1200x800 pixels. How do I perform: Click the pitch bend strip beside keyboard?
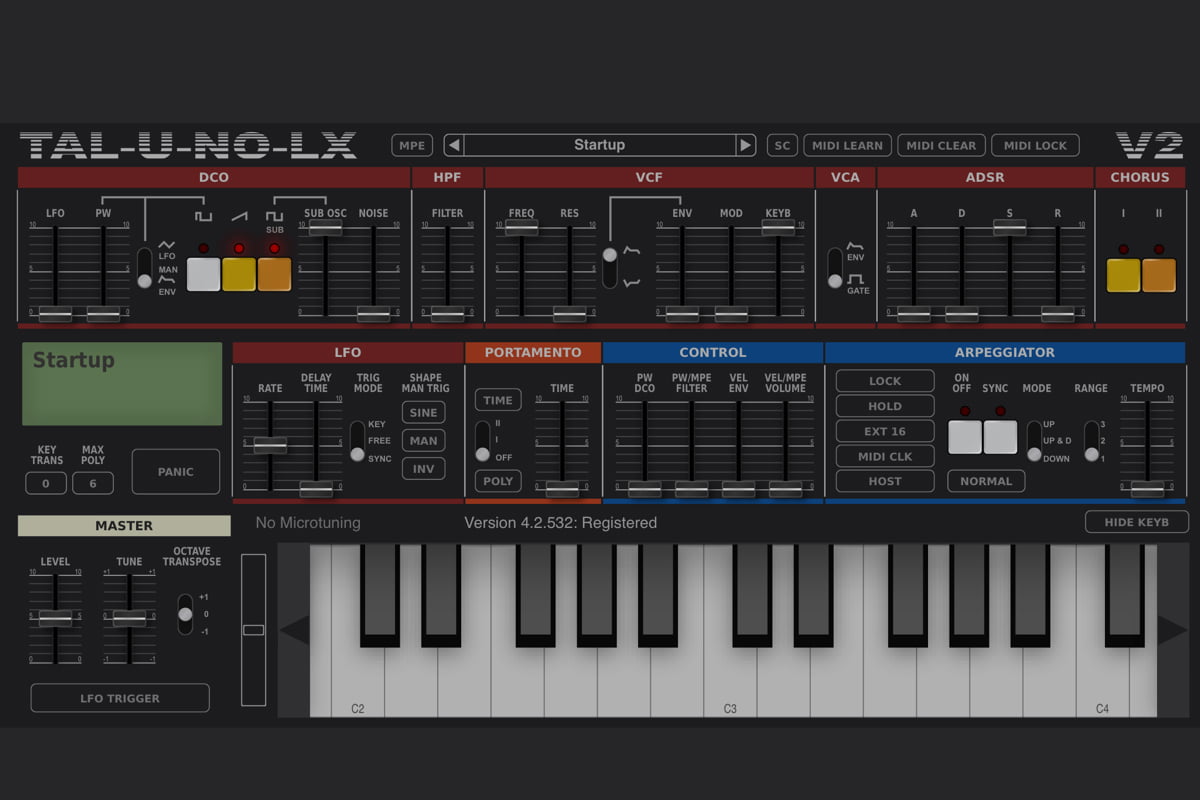pos(254,630)
